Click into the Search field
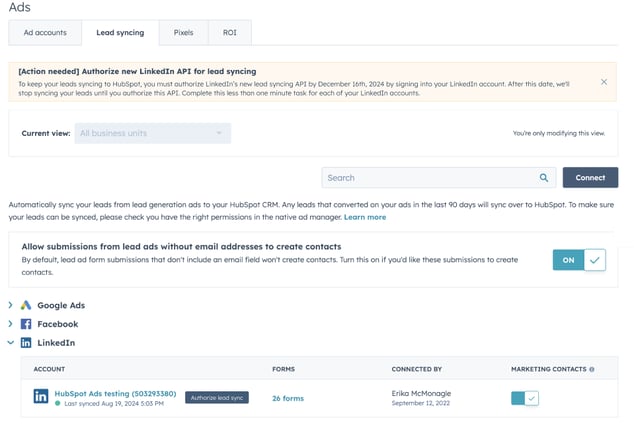 (430, 178)
